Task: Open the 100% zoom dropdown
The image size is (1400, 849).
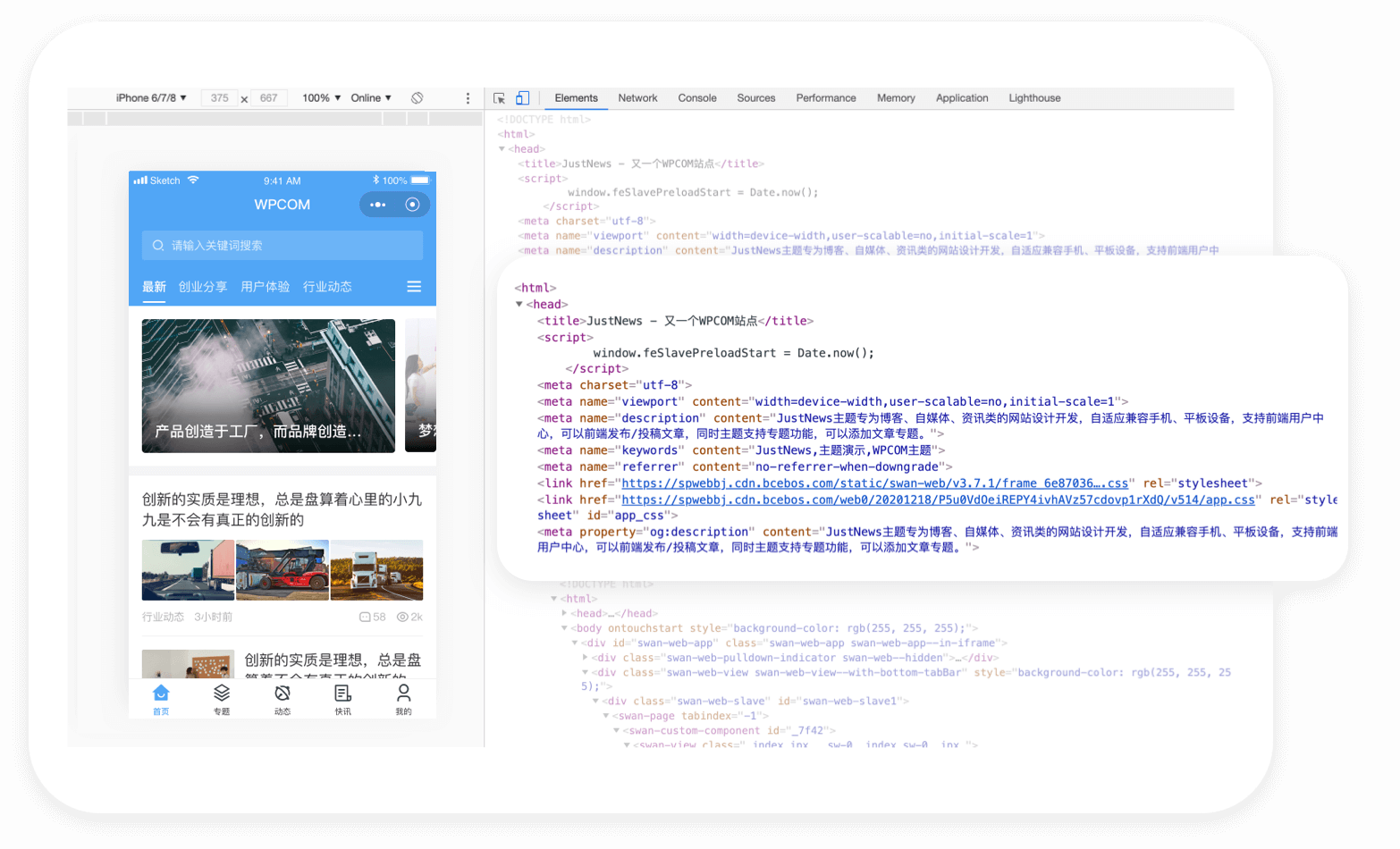Action: point(322,98)
